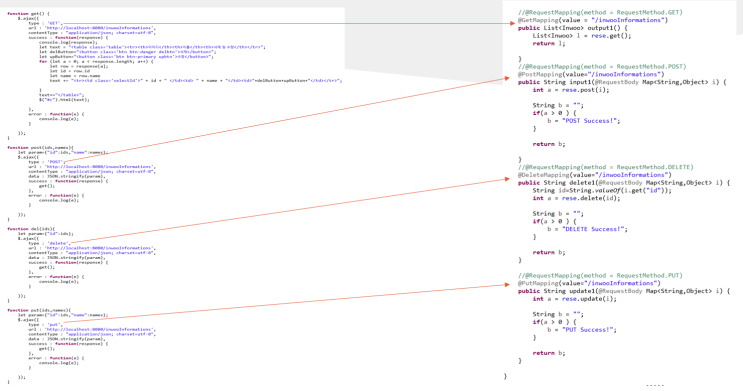Viewport: 743px width, 391px height.
Task: Click the 'PUT Success!' string assignment
Action: [x=582, y=329]
